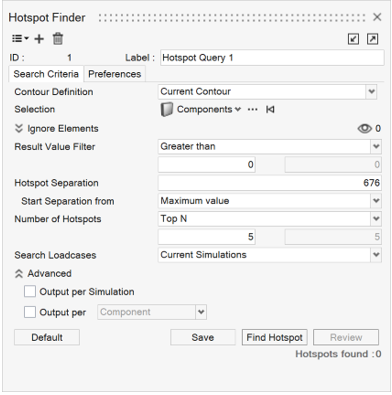Add a new hotspot query with plus icon
The width and height of the screenshot is (392, 395).
[39, 39]
